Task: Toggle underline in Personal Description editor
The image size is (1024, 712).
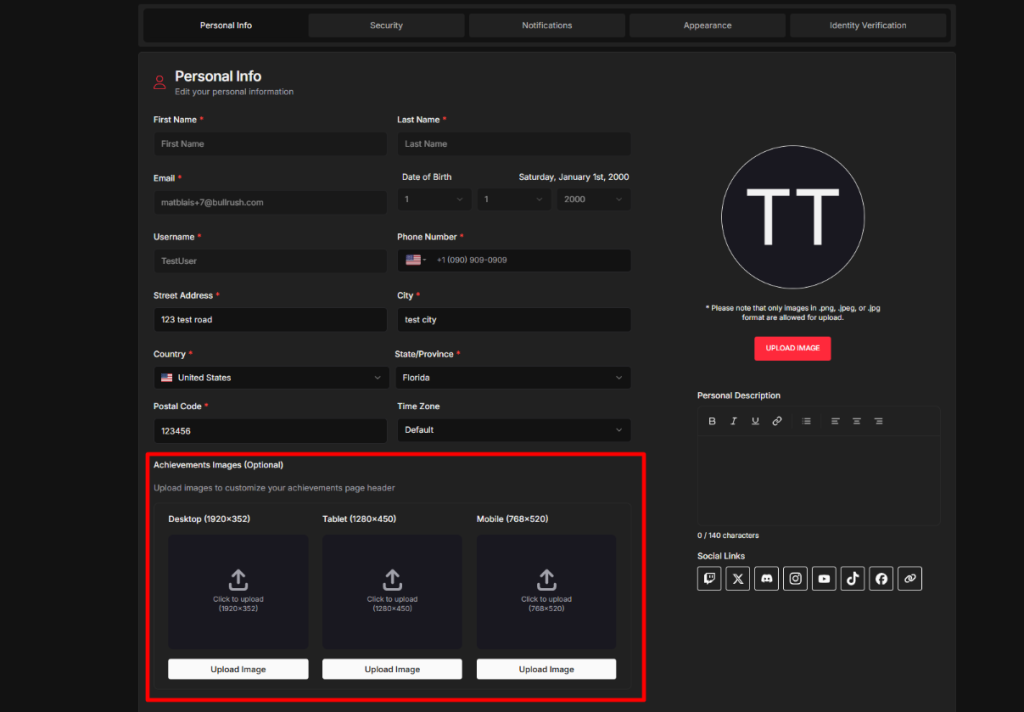Action: click(x=755, y=421)
